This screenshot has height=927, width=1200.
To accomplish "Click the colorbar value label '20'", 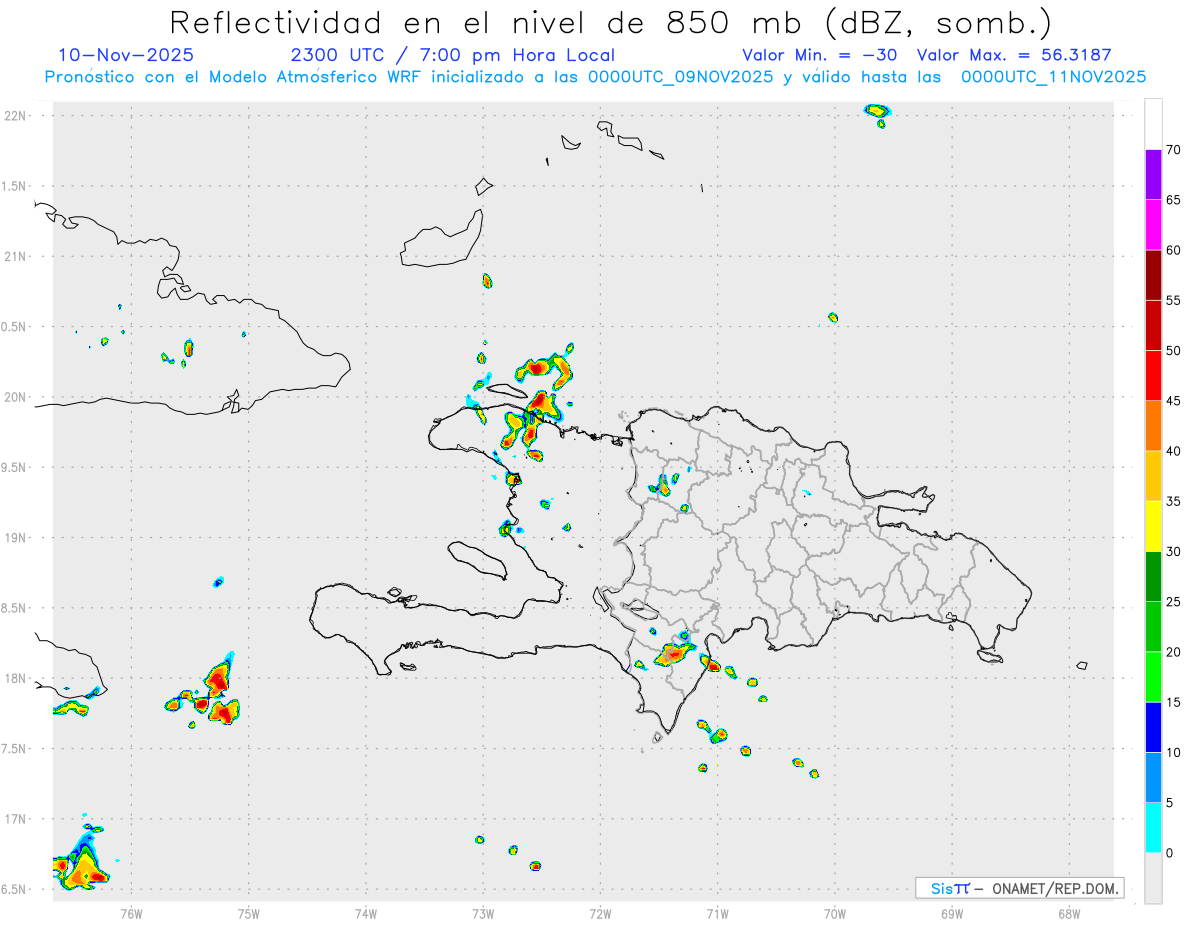I will pyautogui.click(x=1174, y=652).
